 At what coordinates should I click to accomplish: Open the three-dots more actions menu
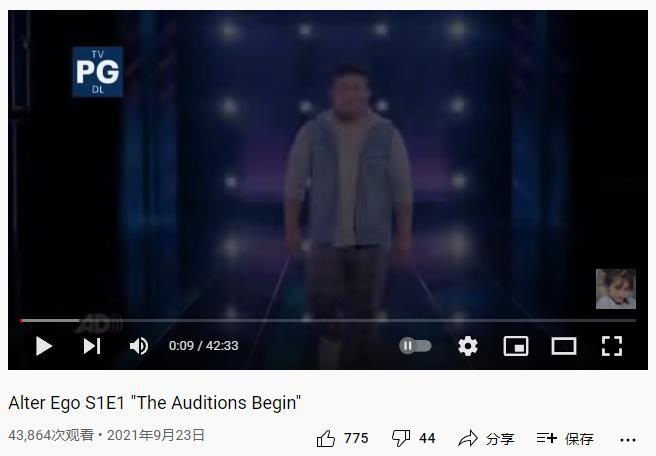[x=628, y=440]
